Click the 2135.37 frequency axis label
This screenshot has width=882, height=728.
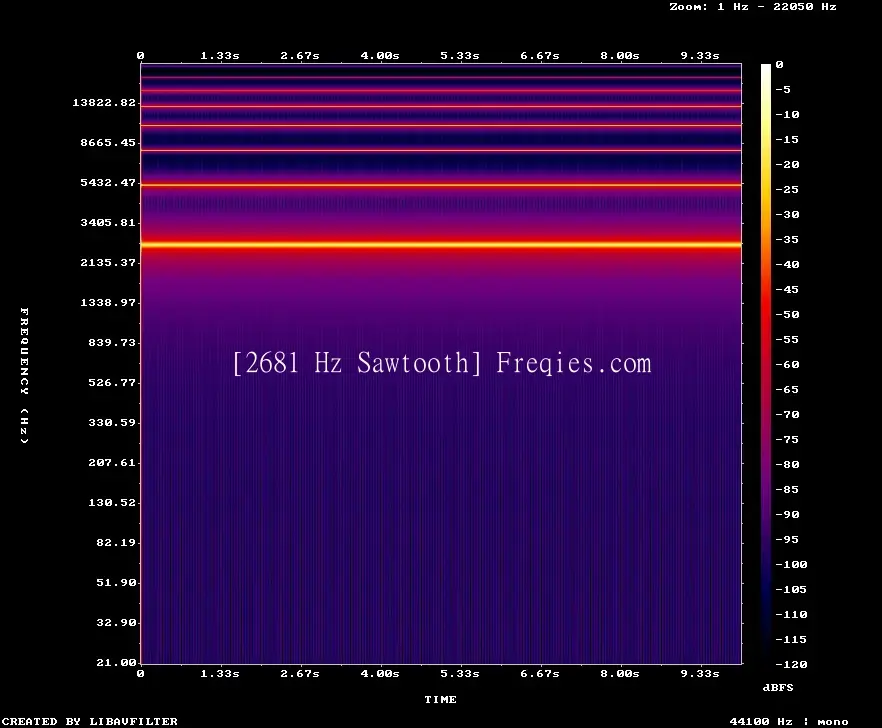click(x=108, y=262)
